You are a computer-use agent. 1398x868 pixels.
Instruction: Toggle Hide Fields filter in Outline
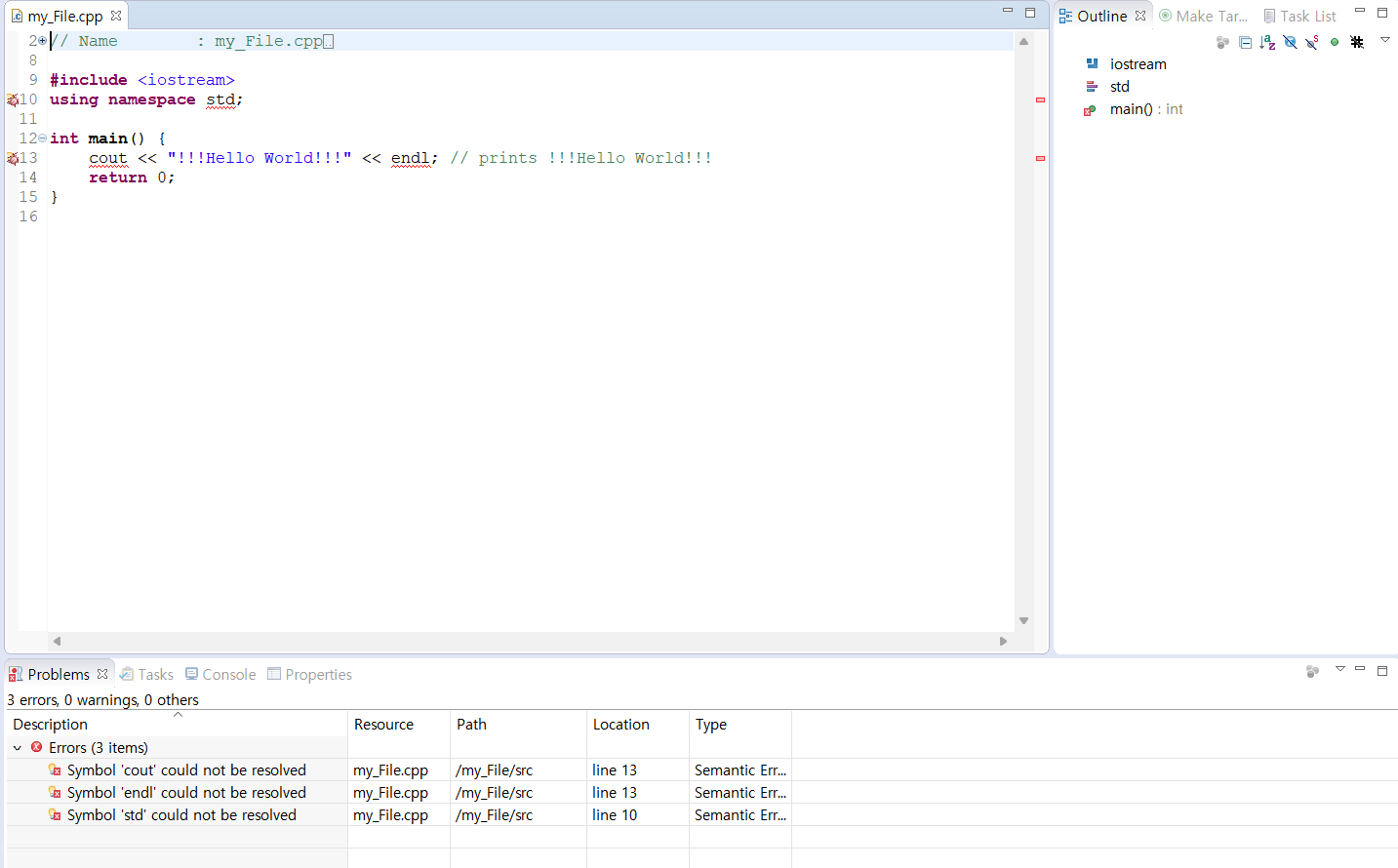point(1290,42)
